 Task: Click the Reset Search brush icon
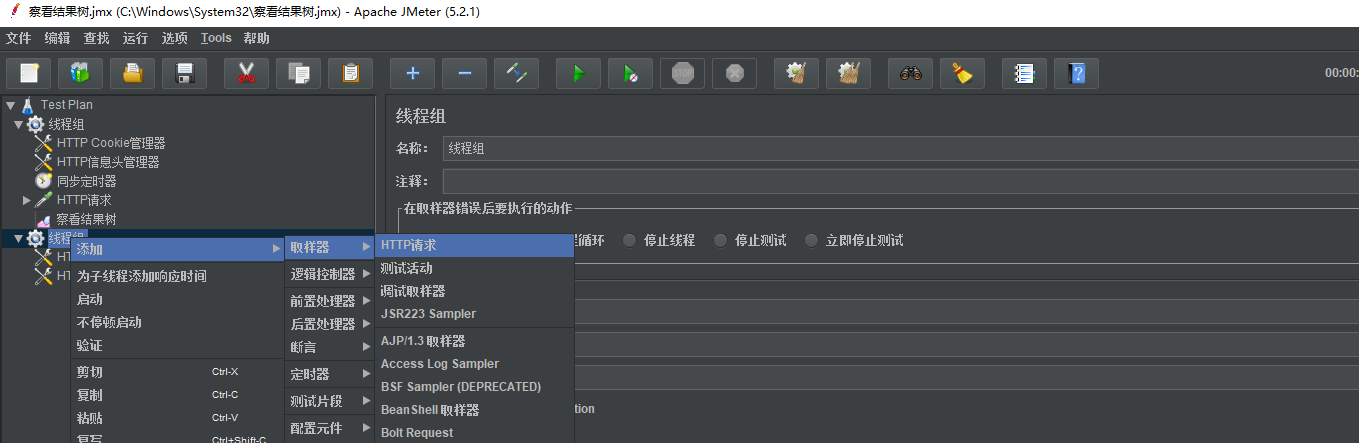click(962, 73)
